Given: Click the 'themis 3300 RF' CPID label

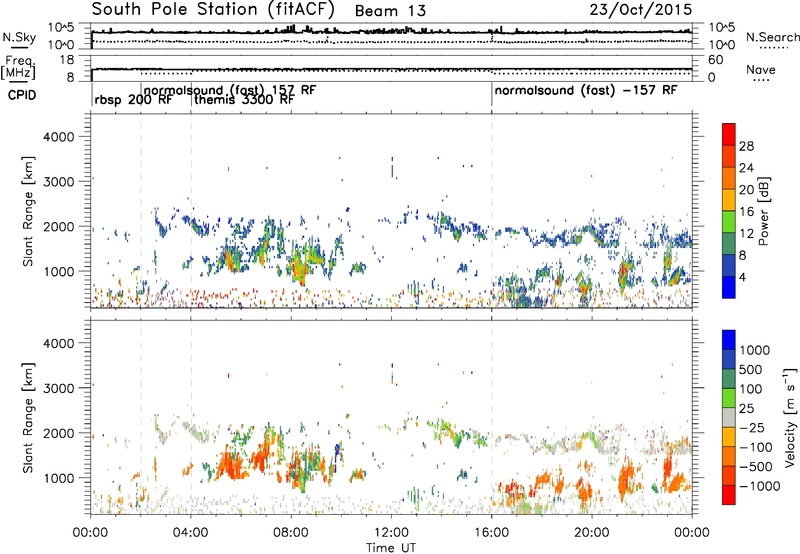Looking at the screenshot, I should tap(244, 100).
